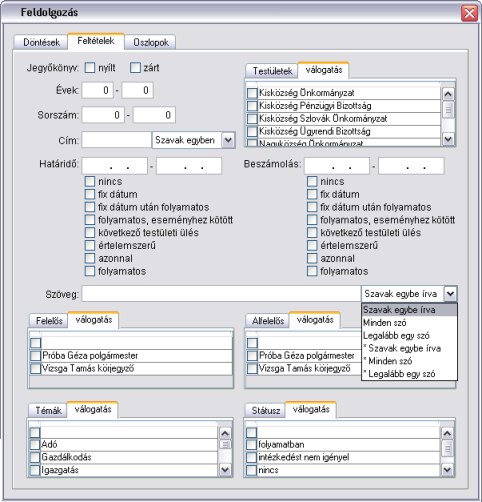This screenshot has width=482, height=502.
Task: Tick Kisközség Ügyrendi Bizottság checkbox
Action: (252, 131)
